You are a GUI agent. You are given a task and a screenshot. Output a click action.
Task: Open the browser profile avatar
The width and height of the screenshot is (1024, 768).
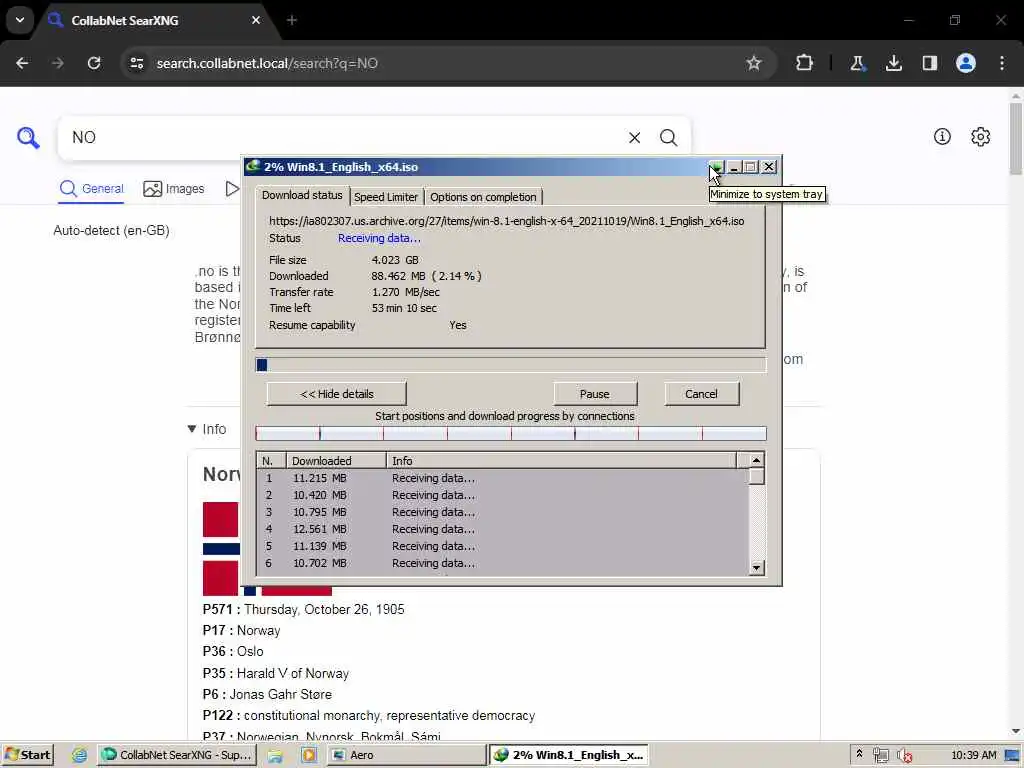coord(965,63)
